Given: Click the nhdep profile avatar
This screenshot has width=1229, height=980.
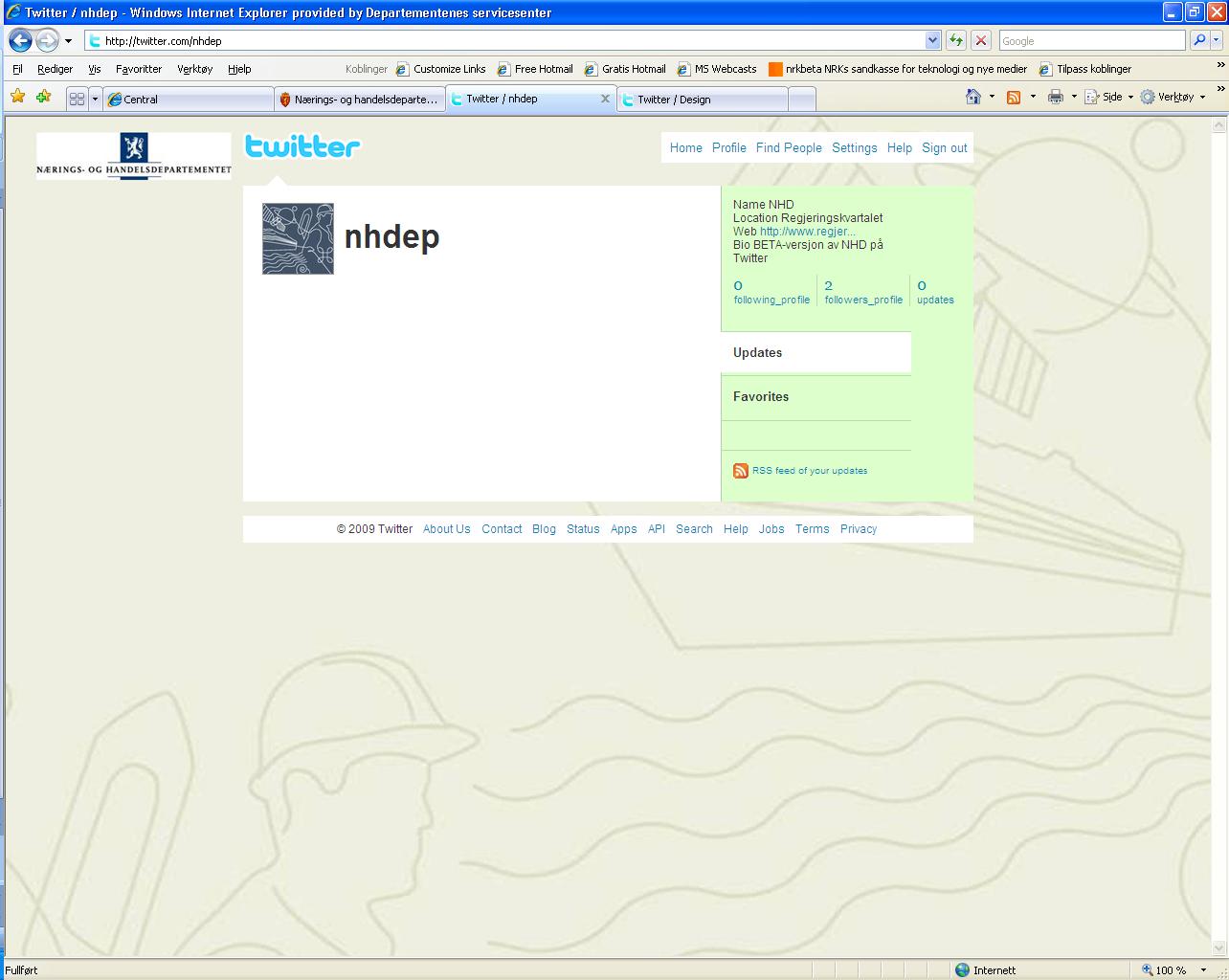Looking at the screenshot, I should (x=299, y=238).
